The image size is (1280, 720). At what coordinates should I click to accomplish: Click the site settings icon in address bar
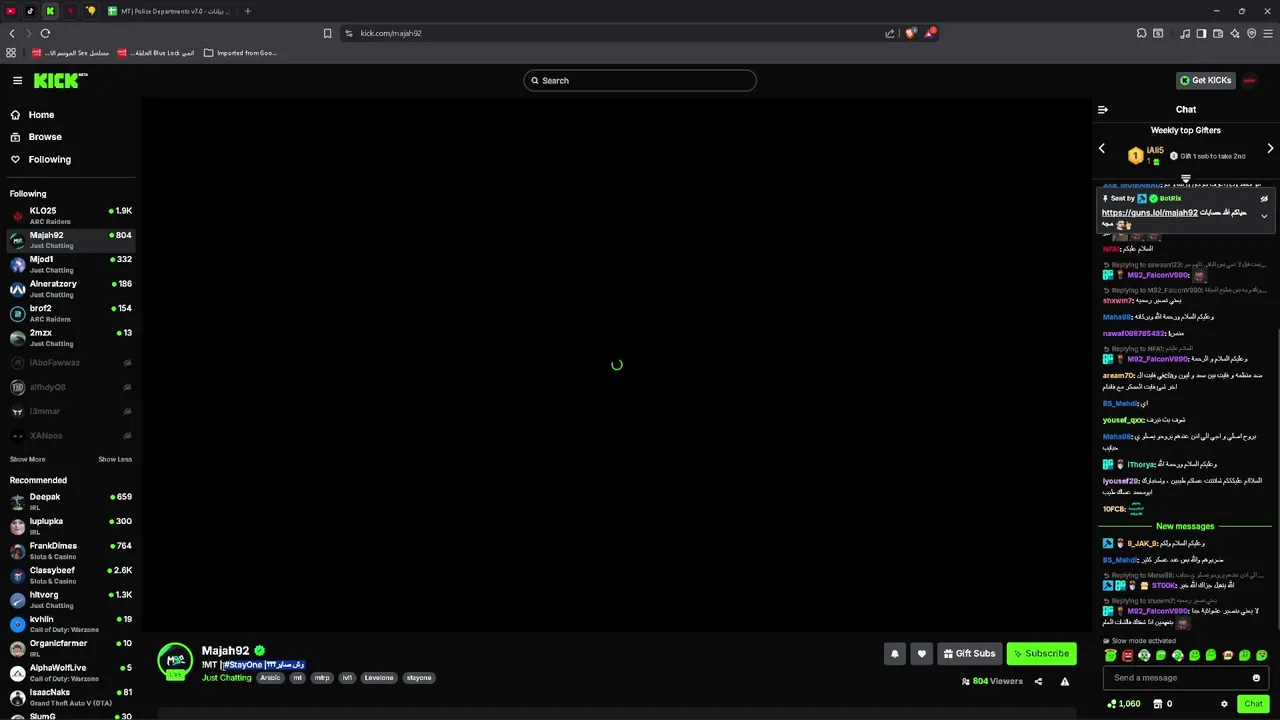coord(349,33)
